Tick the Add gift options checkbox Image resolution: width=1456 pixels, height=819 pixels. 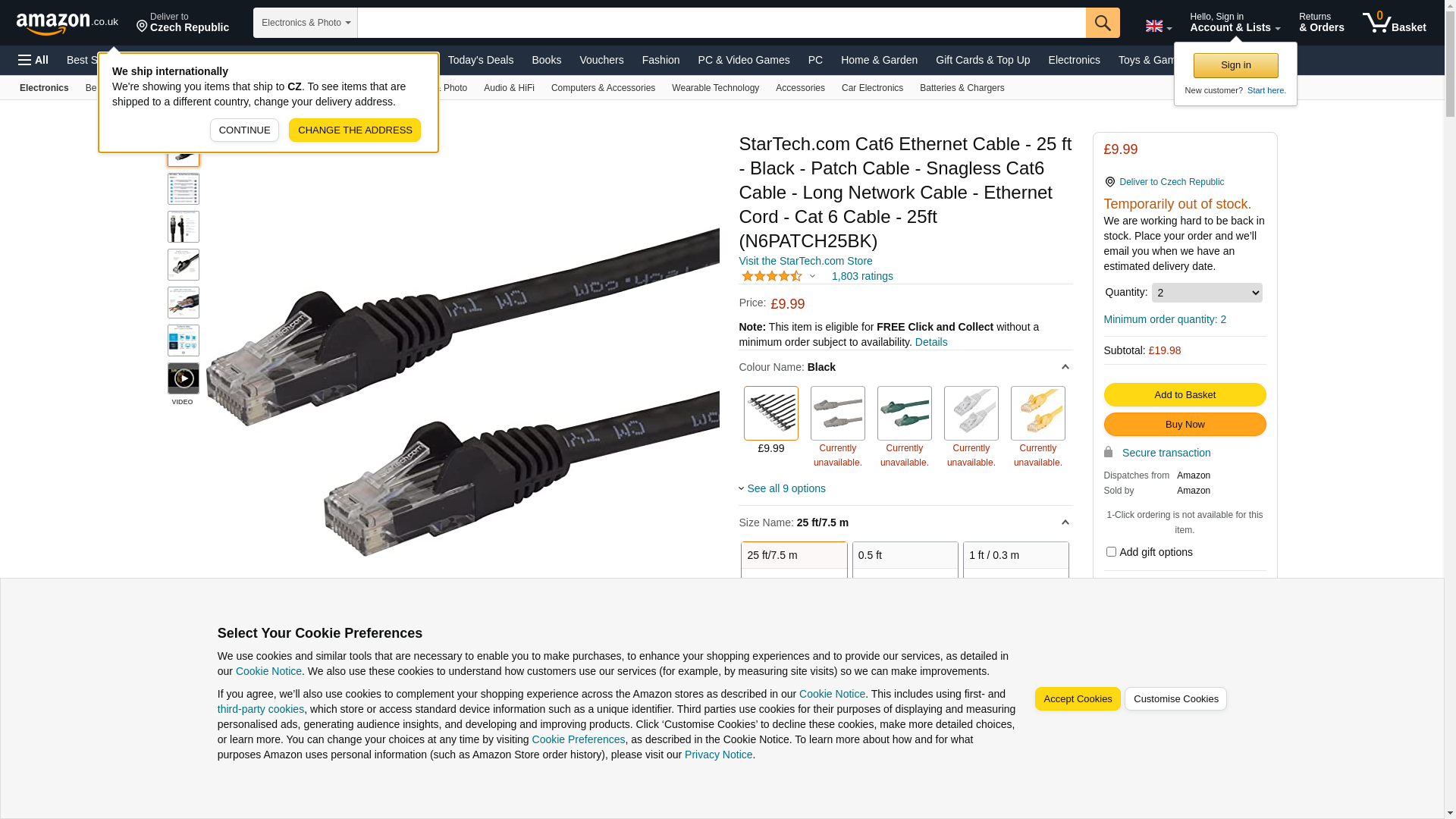[x=1111, y=552]
